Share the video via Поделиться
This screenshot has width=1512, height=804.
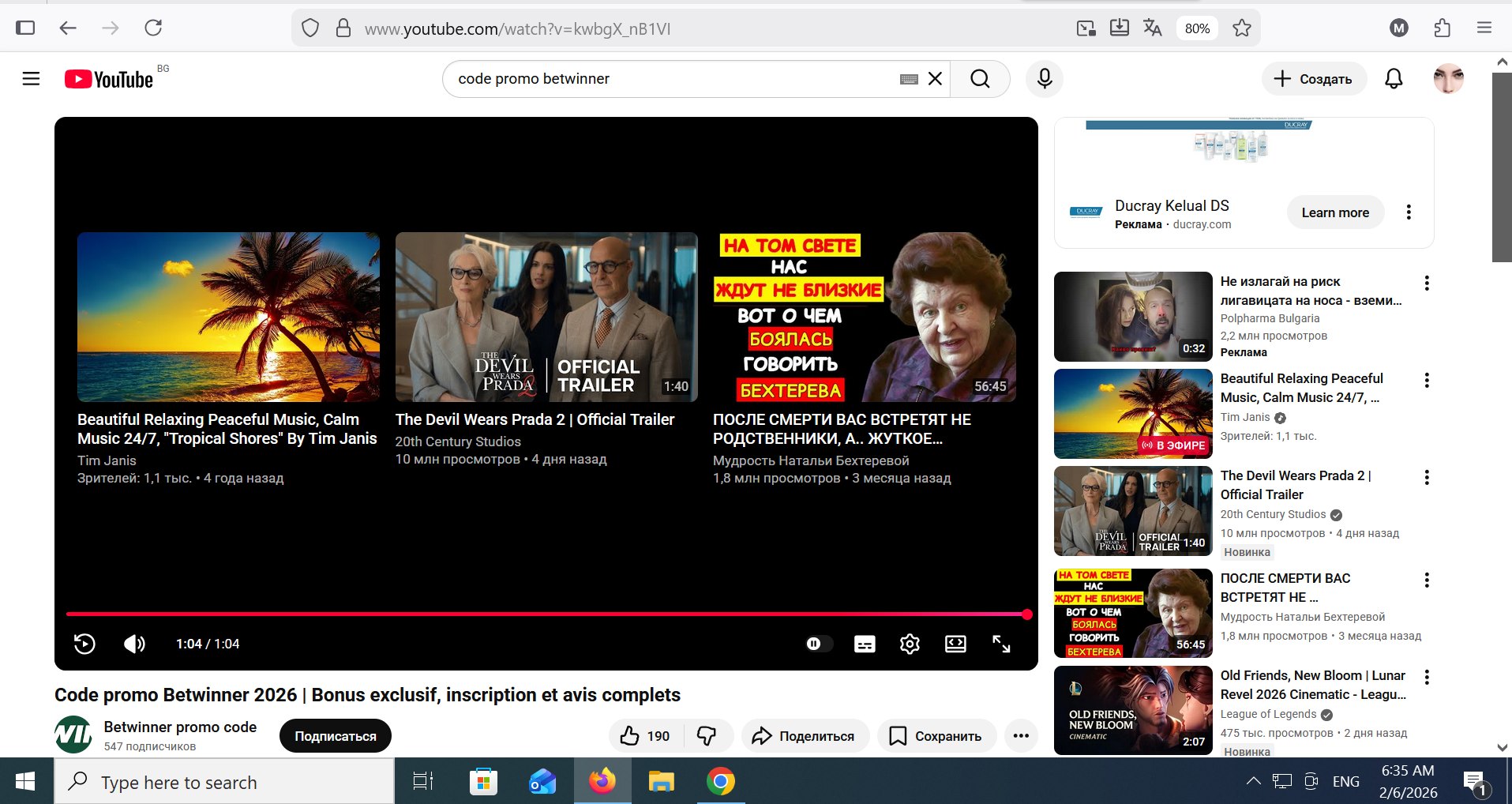click(x=805, y=736)
